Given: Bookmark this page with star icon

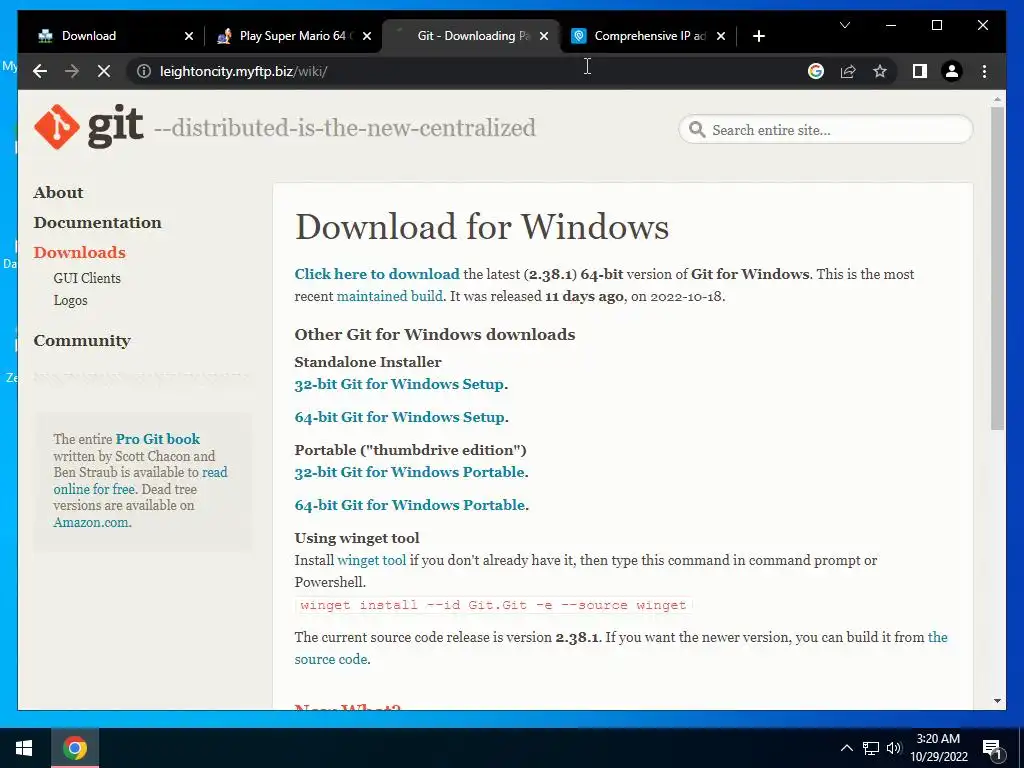Looking at the screenshot, I should pos(880,71).
